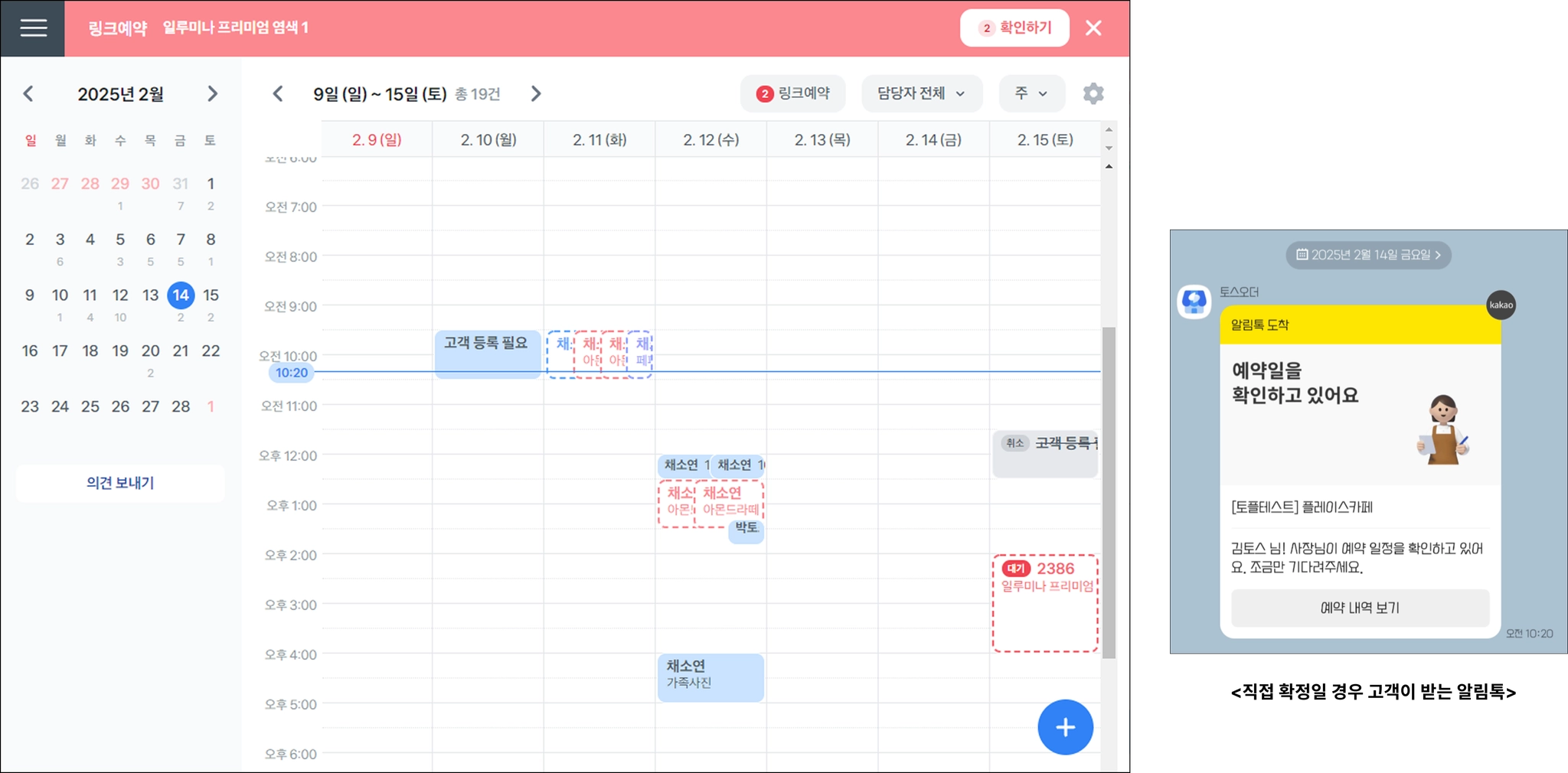Select February 20 in mini calendar
Image resolution: width=1568 pixels, height=773 pixels.
[150, 351]
